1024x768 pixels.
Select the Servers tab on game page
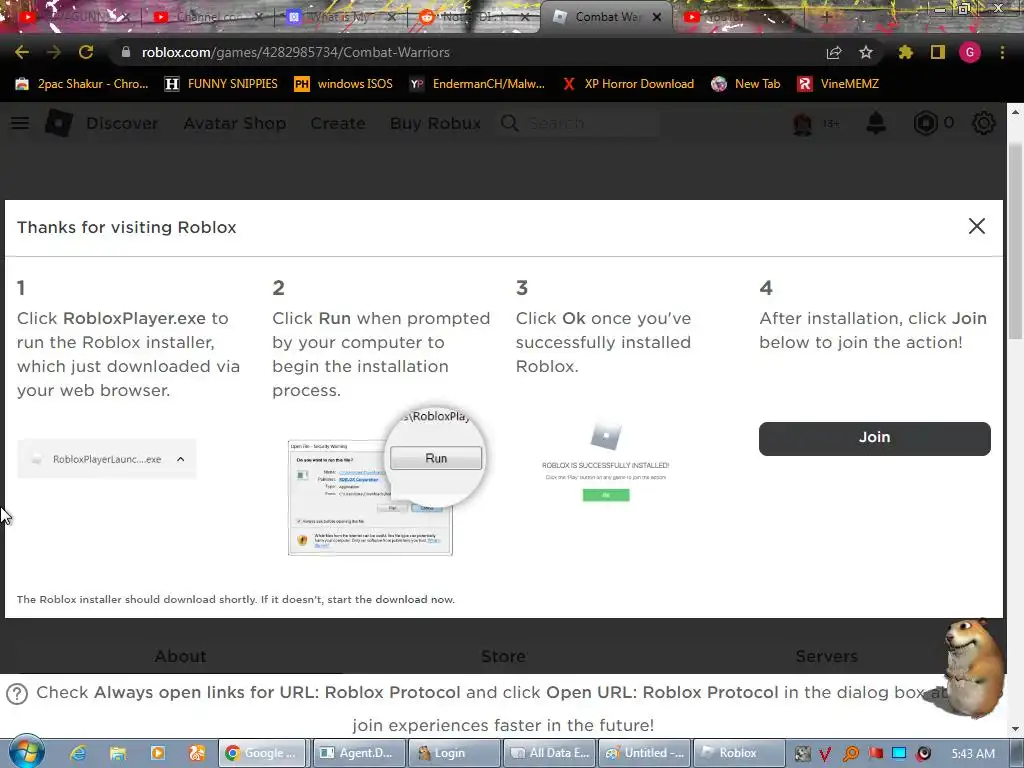coord(827,656)
